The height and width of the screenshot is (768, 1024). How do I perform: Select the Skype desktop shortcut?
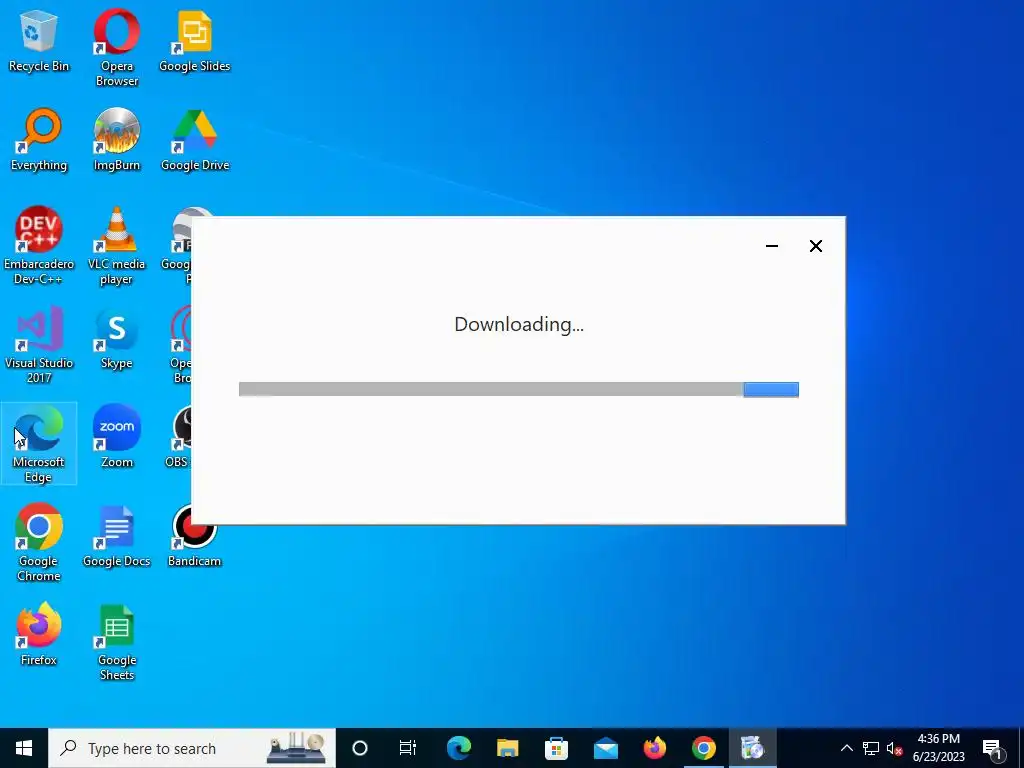[117, 340]
